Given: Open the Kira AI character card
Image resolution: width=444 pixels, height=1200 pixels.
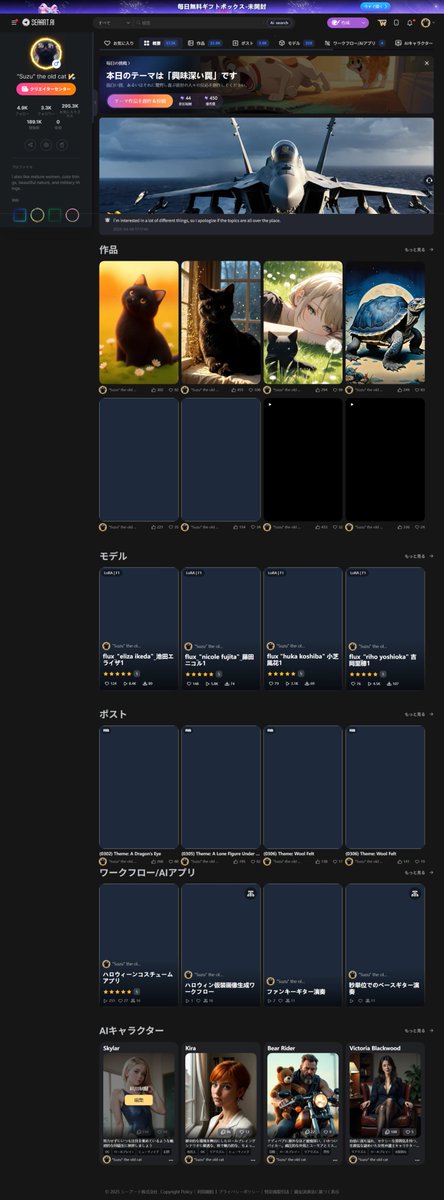Looking at the screenshot, I should [x=221, y=1102].
